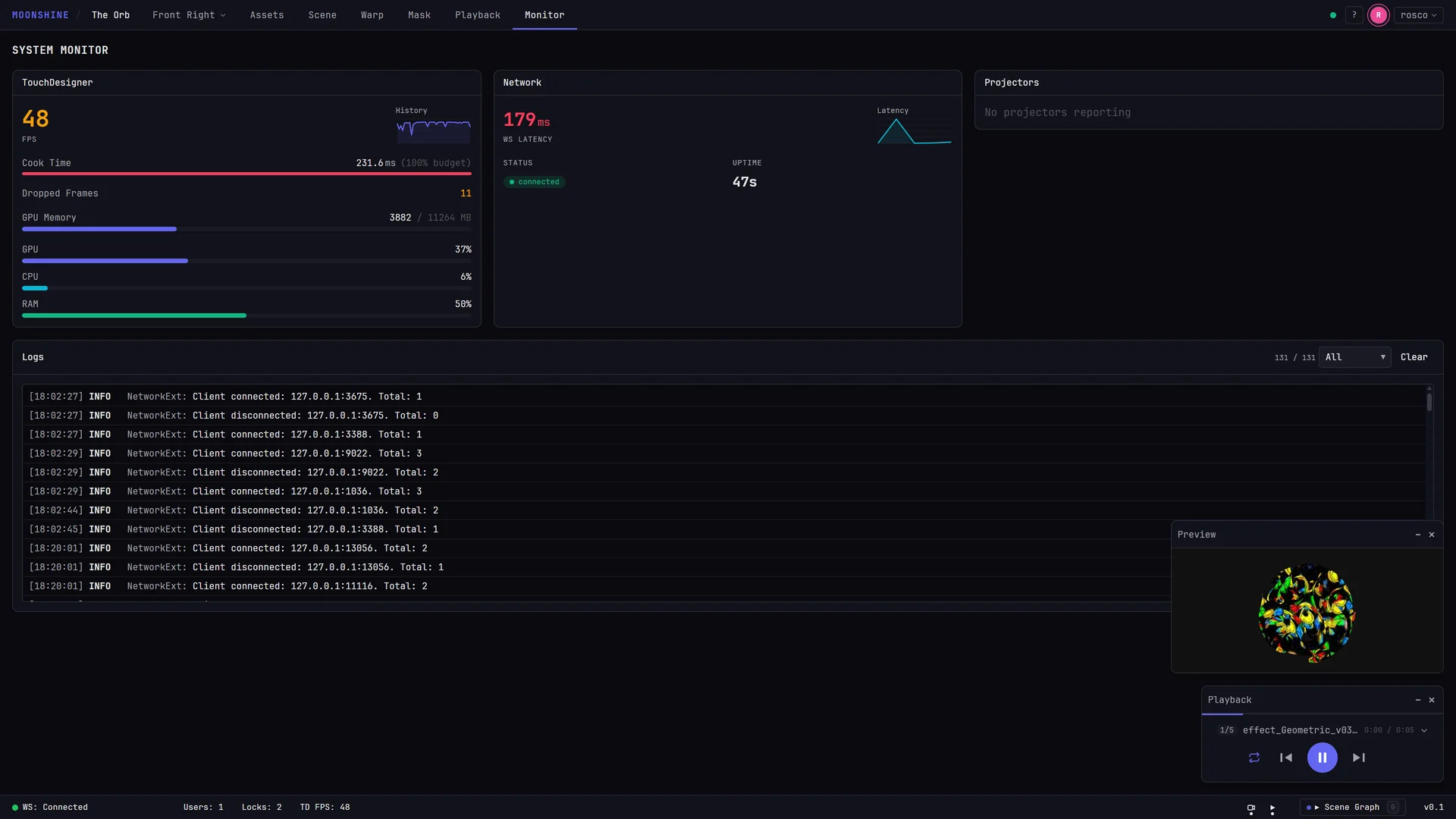Close the Playback panel
Screen dimensions: 1456x819
click(1432, 700)
